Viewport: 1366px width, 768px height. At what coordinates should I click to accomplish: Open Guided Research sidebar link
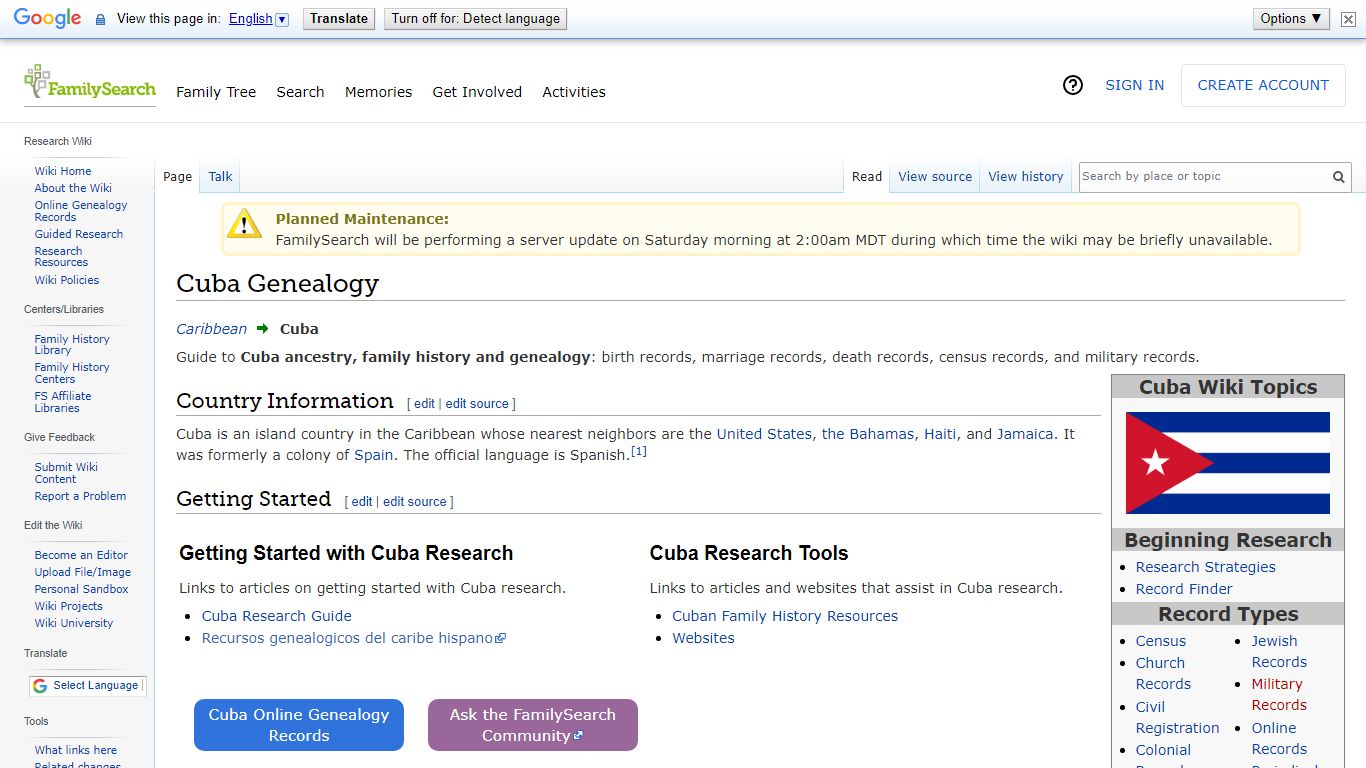tap(79, 234)
